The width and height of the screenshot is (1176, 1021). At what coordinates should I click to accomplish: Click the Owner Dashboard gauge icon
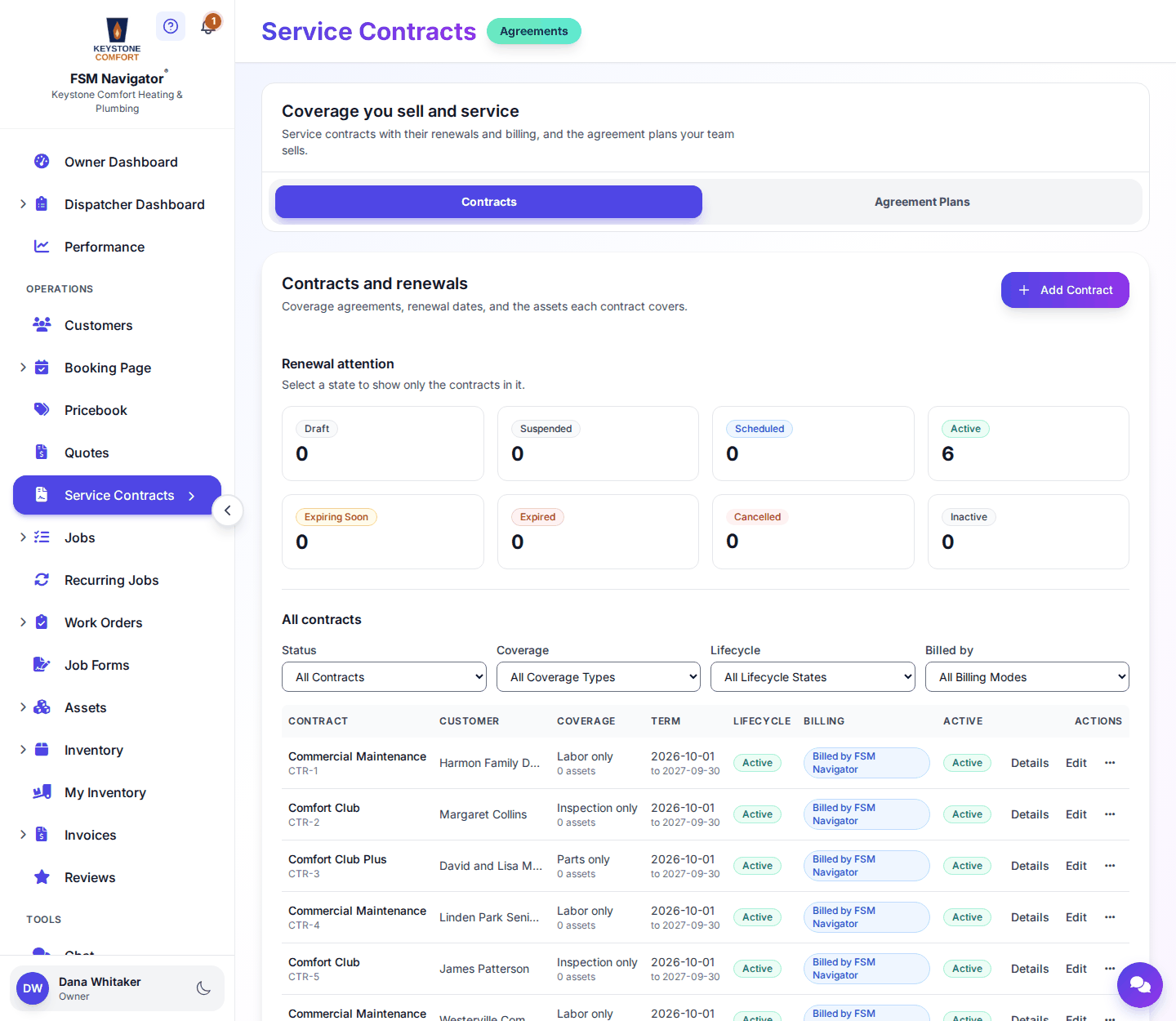click(x=42, y=162)
